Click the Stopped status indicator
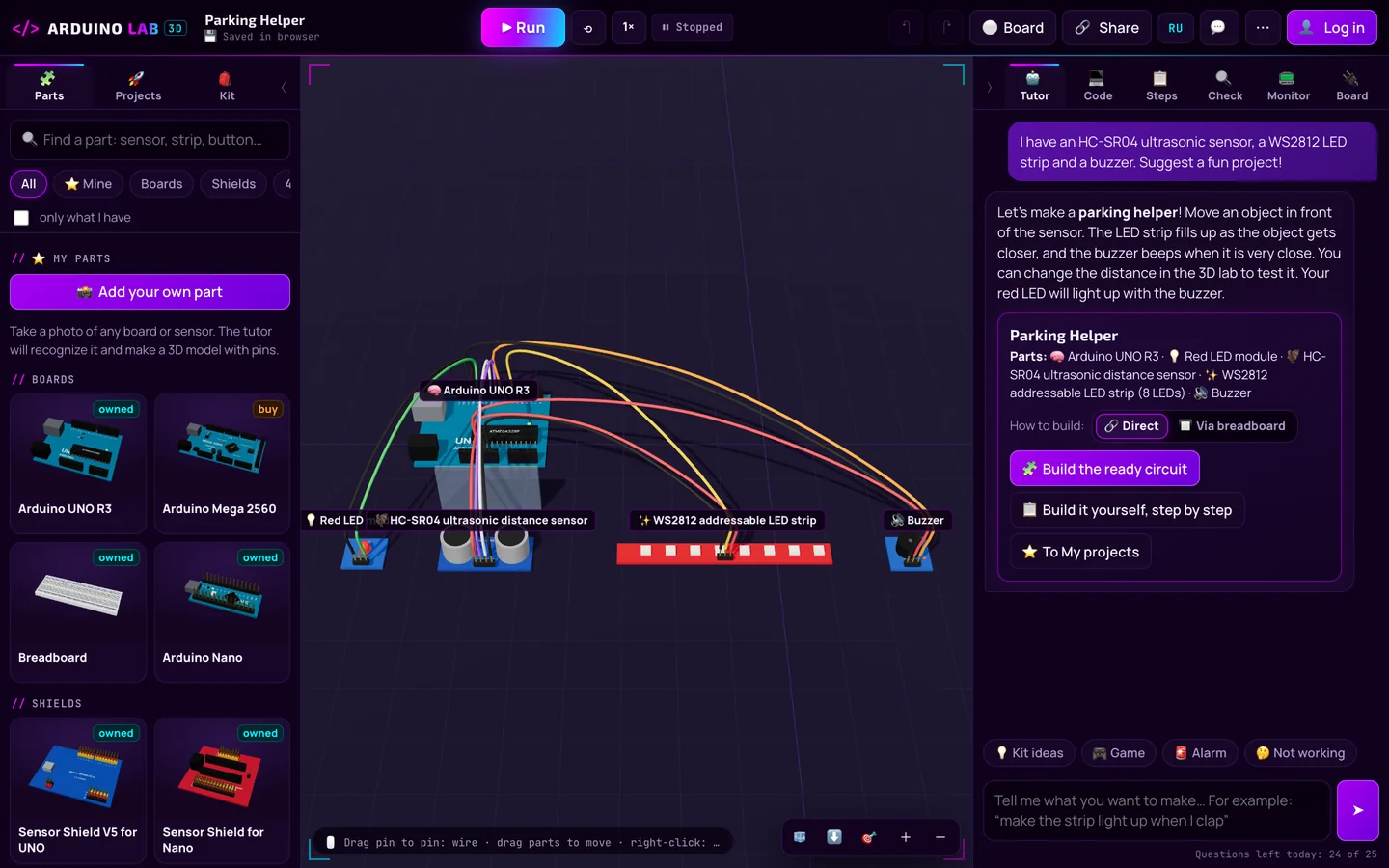This screenshot has width=1389, height=868. point(693,27)
